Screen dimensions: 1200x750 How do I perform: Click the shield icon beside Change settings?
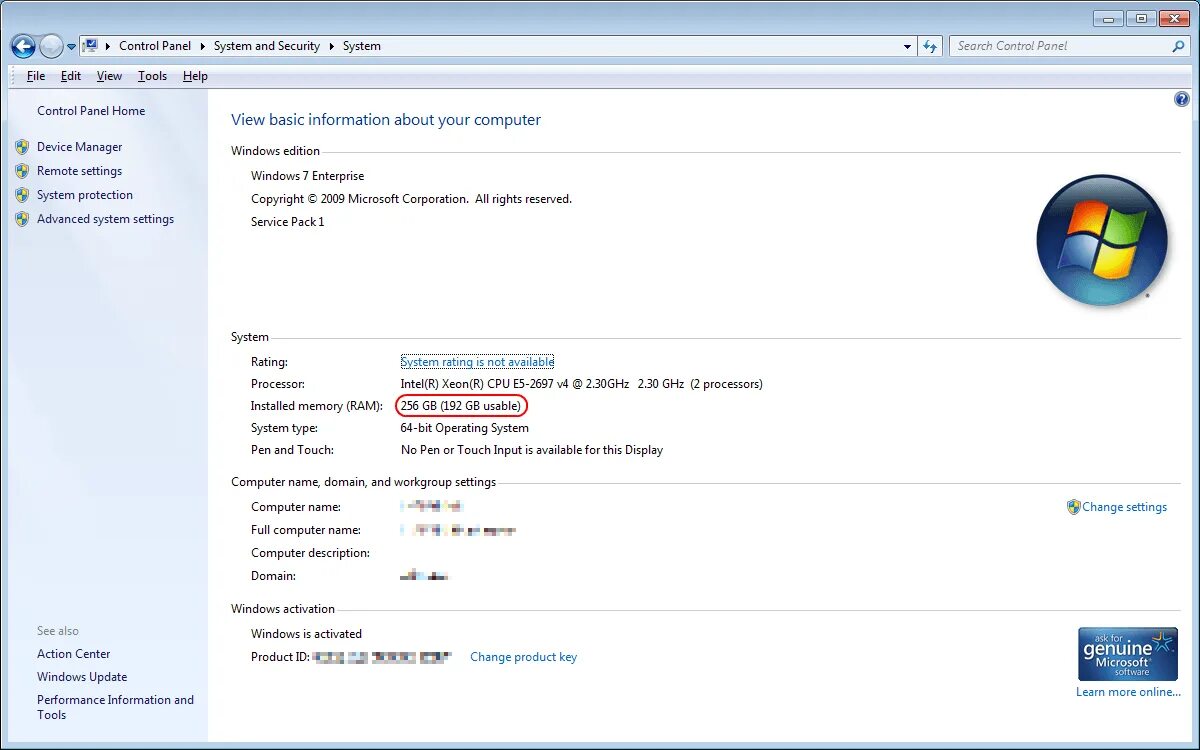coord(1073,507)
